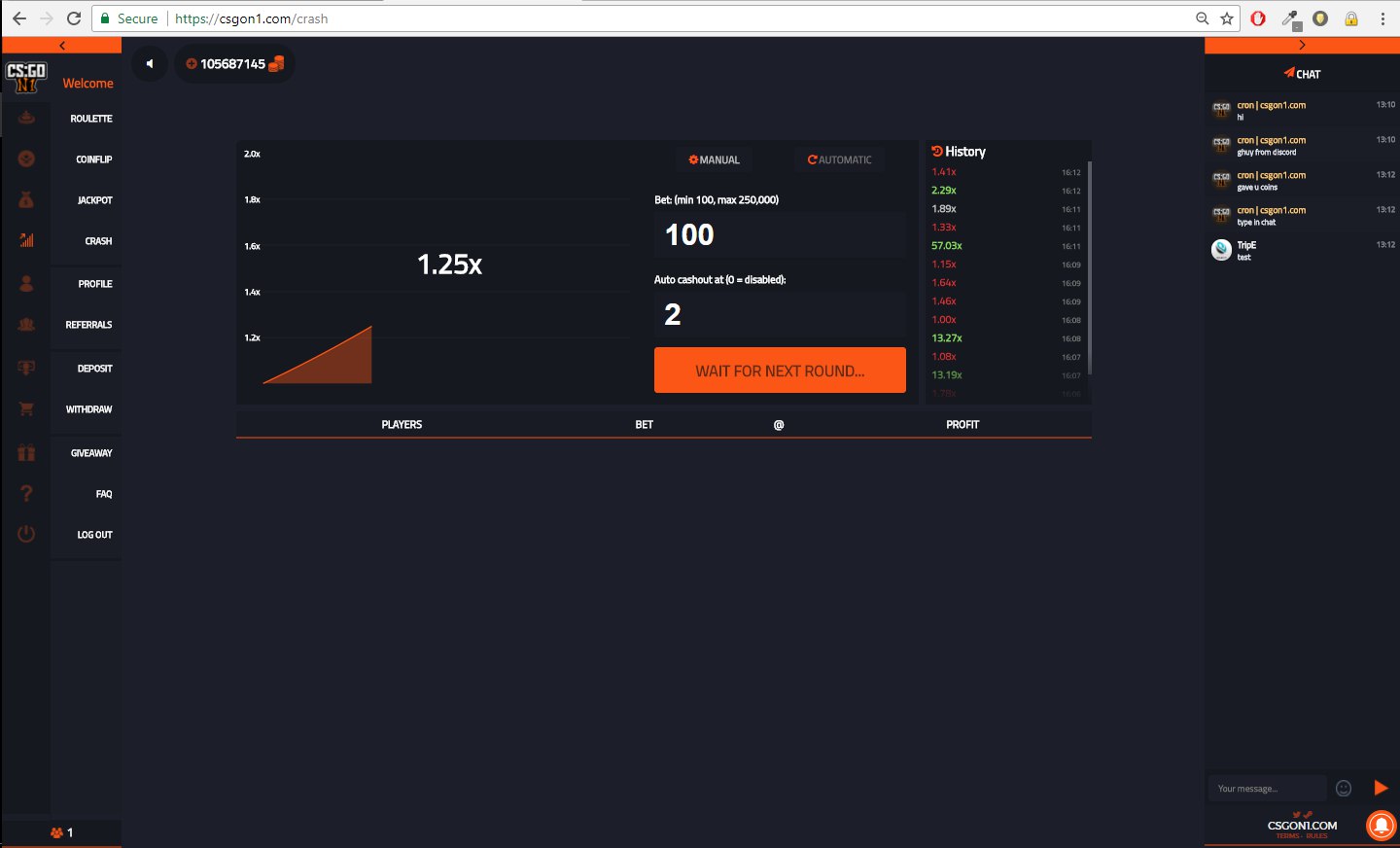The width and height of the screenshot is (1400, 848).
Task: Open the emoji picker in chat
Action: [x=1344, y=789]
